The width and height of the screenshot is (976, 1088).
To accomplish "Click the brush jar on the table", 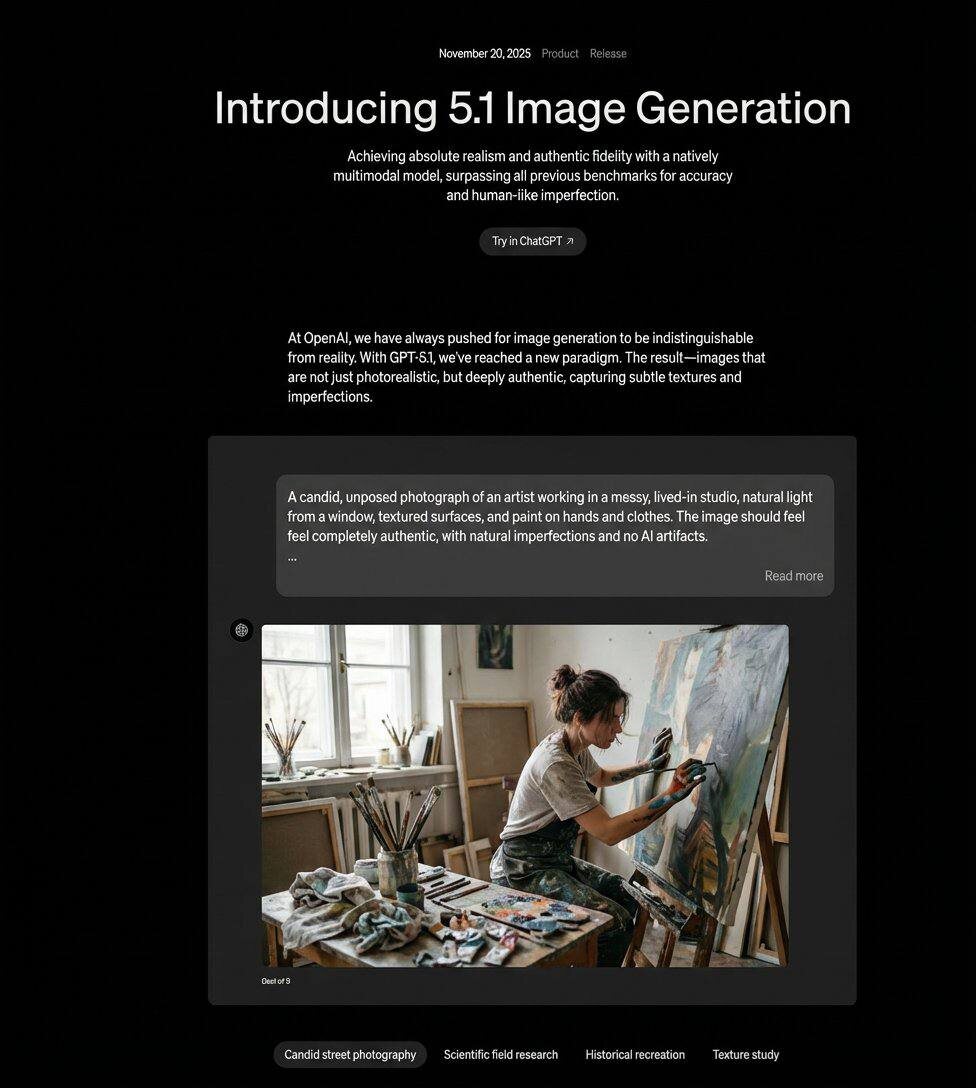I will pyautogui.click(x=397, y=873).
